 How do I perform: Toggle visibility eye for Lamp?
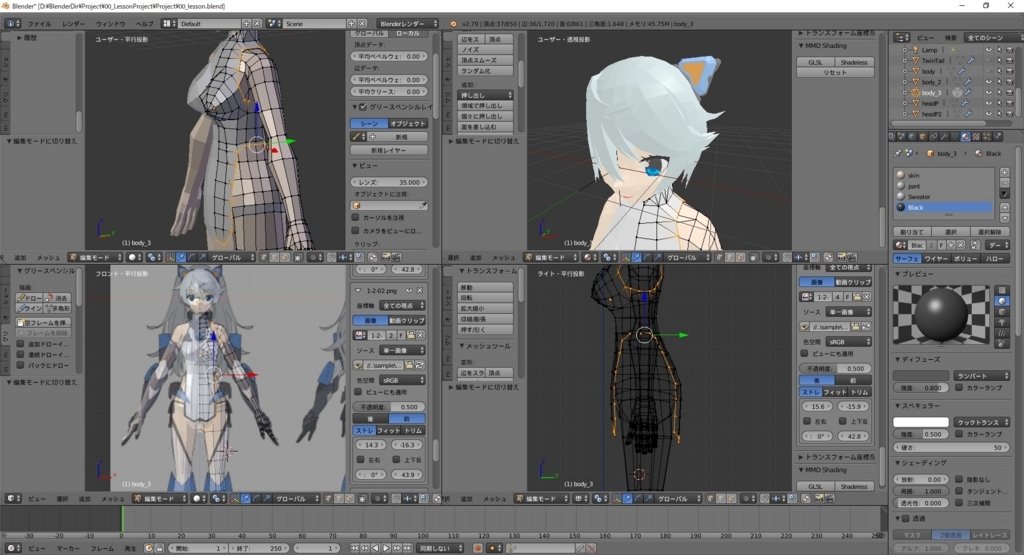[x=989, y=50]
